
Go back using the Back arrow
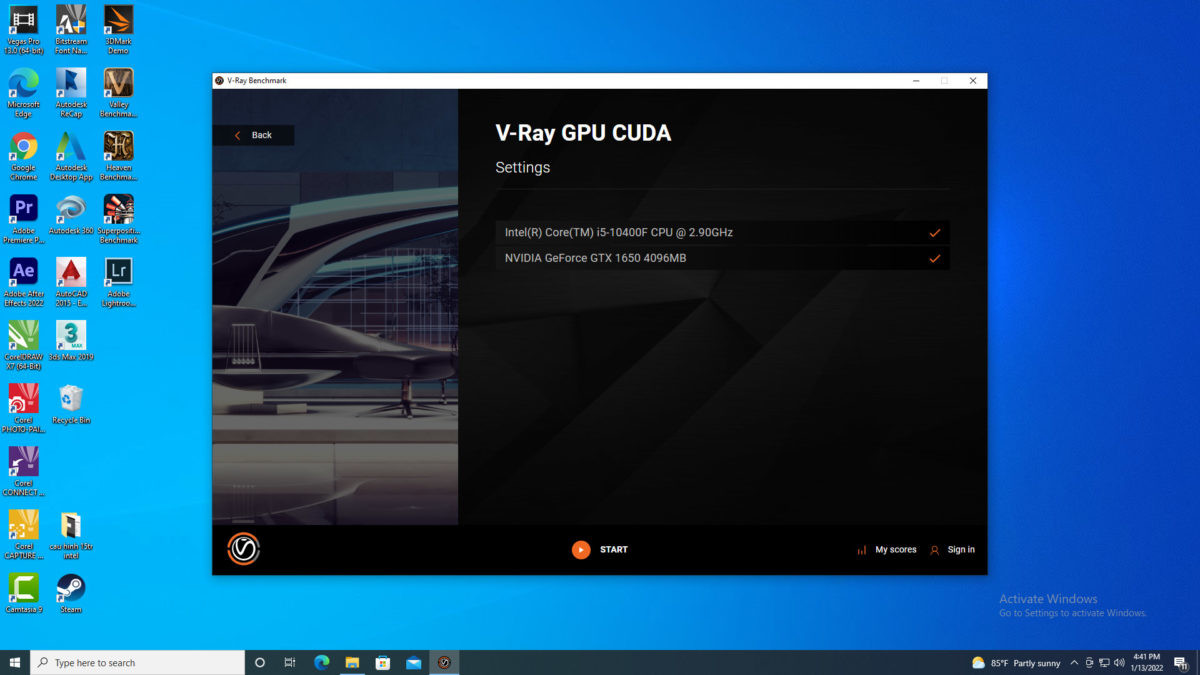pos(238,135)
